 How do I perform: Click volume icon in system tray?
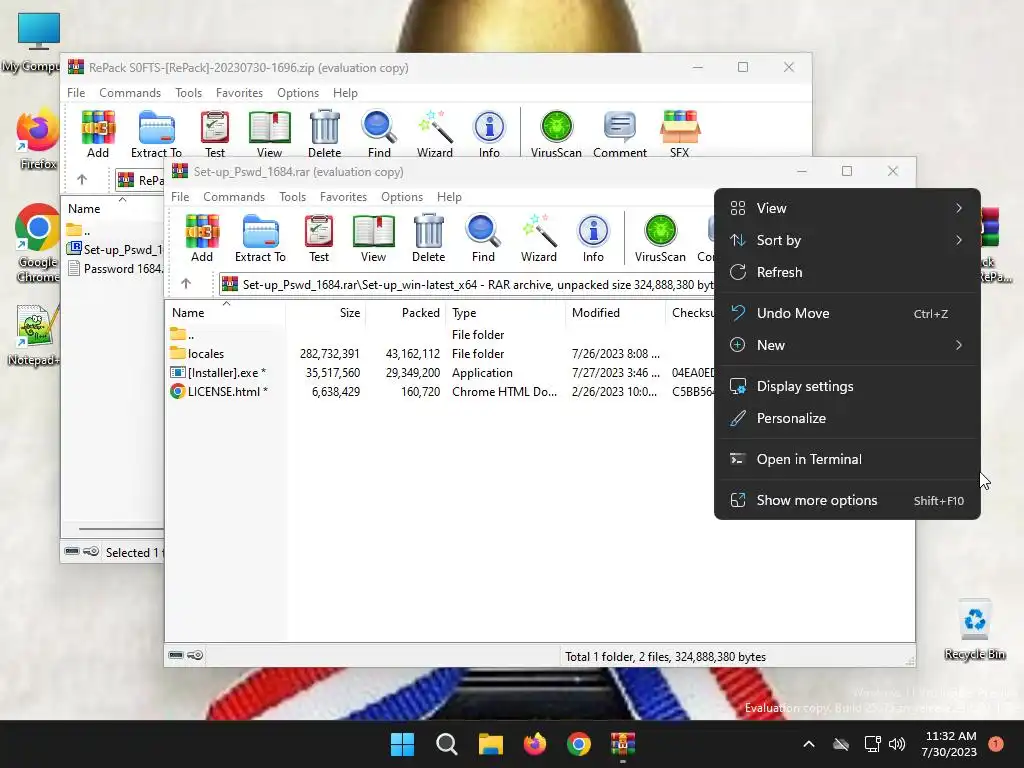(897, 744)
